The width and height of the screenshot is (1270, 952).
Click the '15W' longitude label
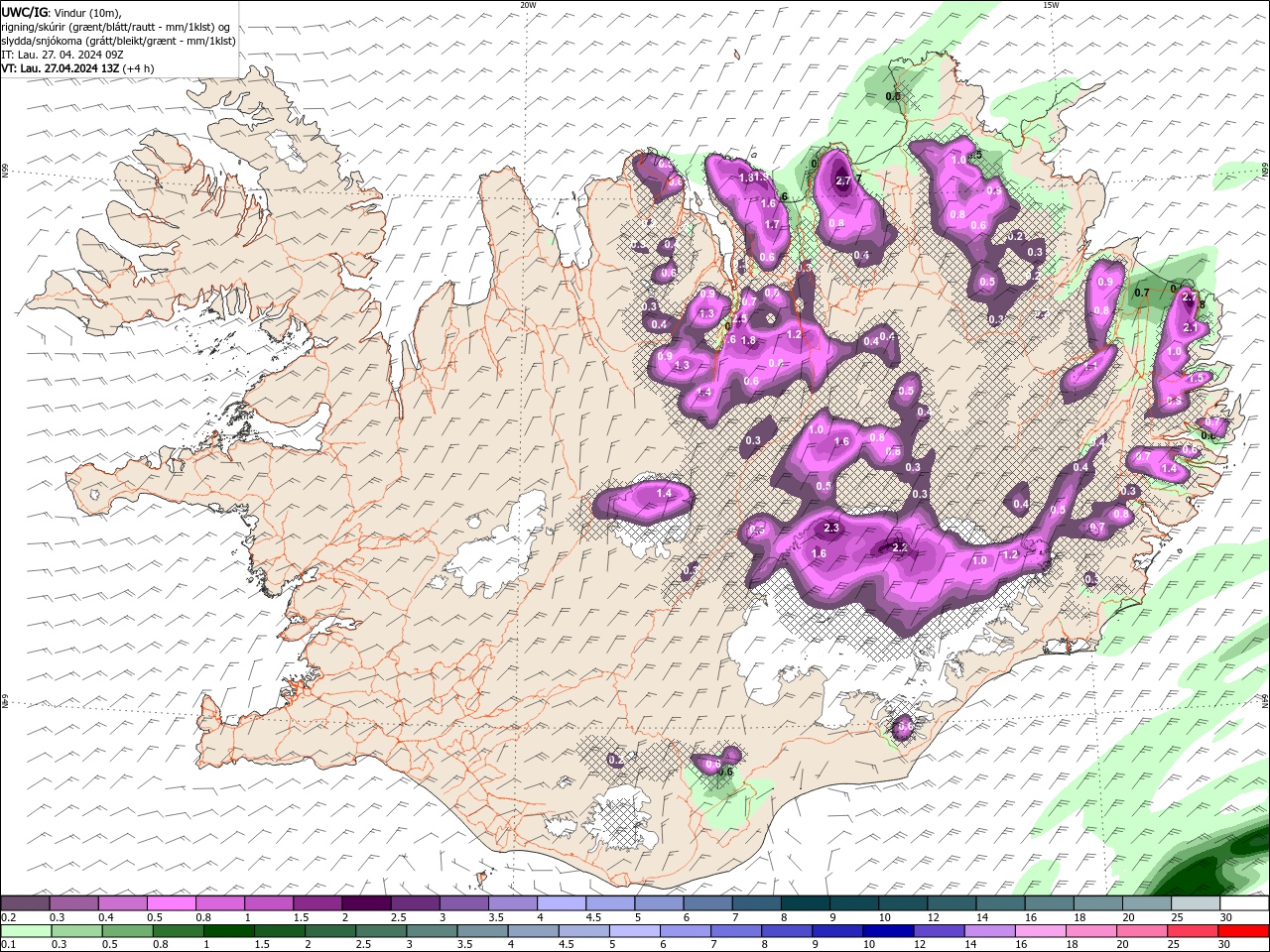[x=1051, y=5]
